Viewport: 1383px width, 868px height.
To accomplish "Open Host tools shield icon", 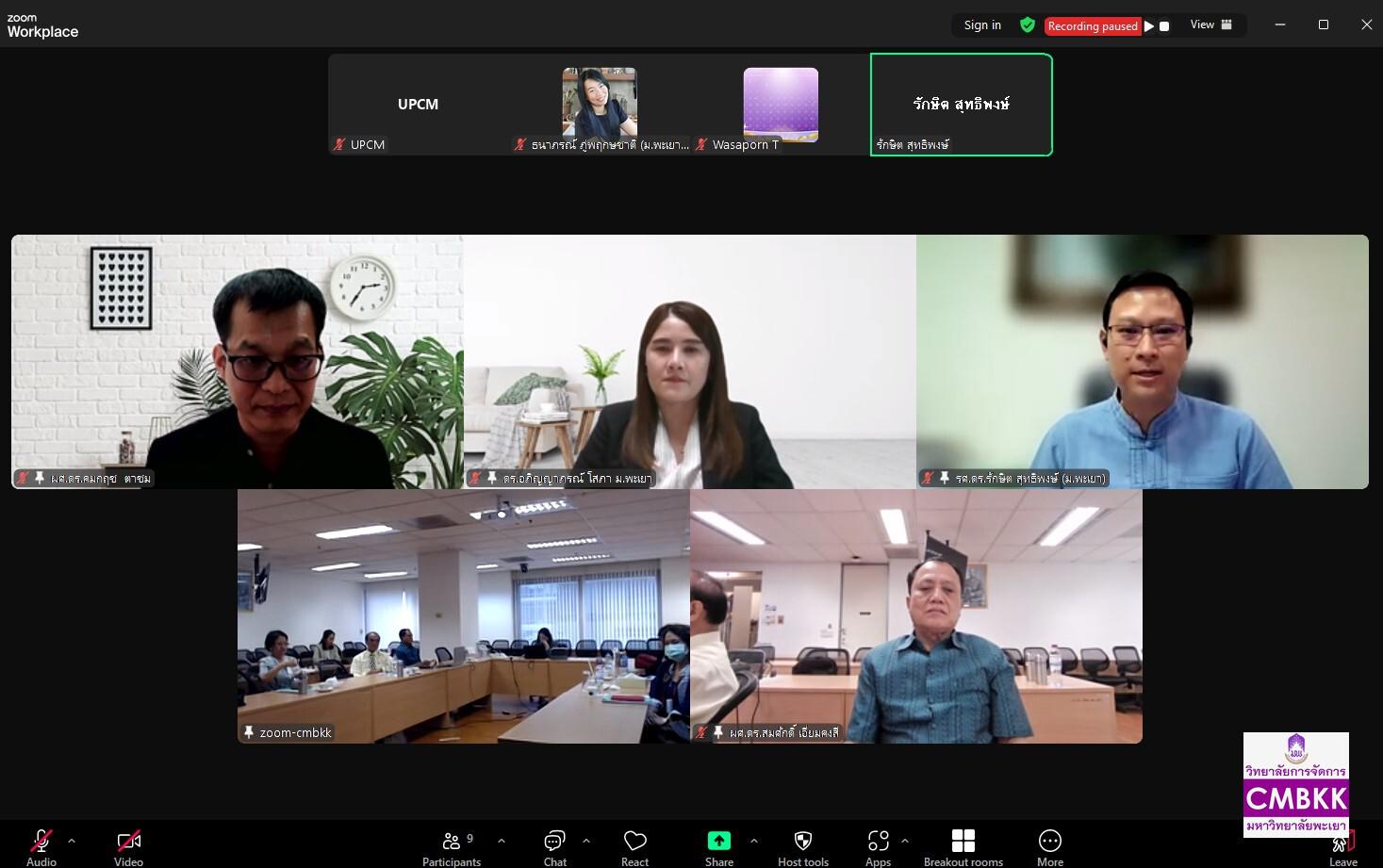I will (803, 840).
